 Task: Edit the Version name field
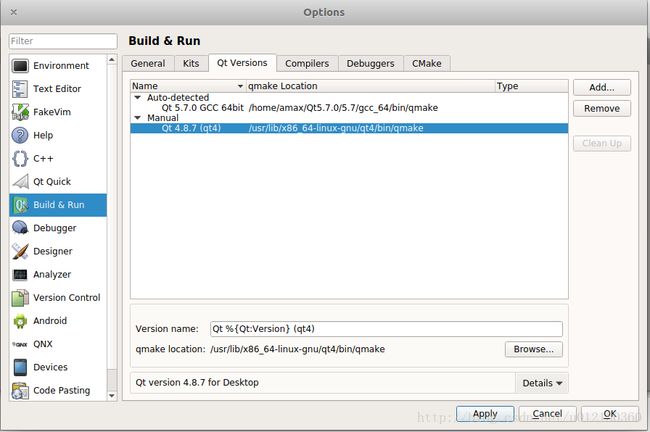tap(386, 329)
